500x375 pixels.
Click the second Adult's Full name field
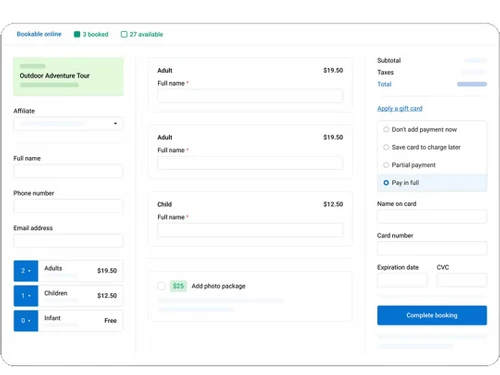[x=250, y=163]
